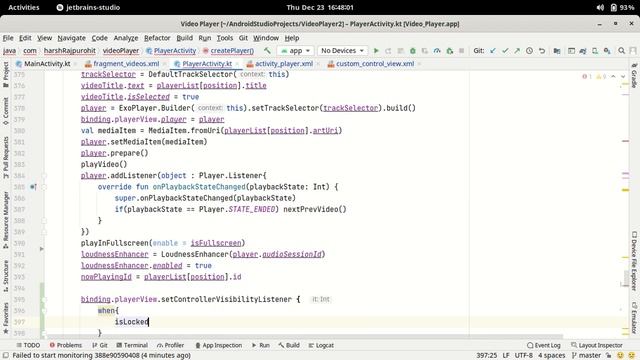Click the override gutter icon at line 385

pyautogui.click(x=33, y=187)
